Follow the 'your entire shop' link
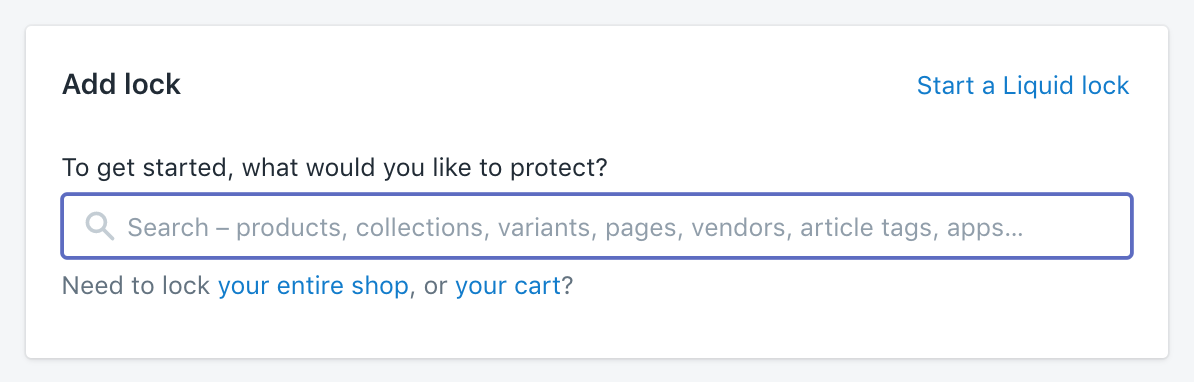1194x382 pixels. (x=313, y=286)
